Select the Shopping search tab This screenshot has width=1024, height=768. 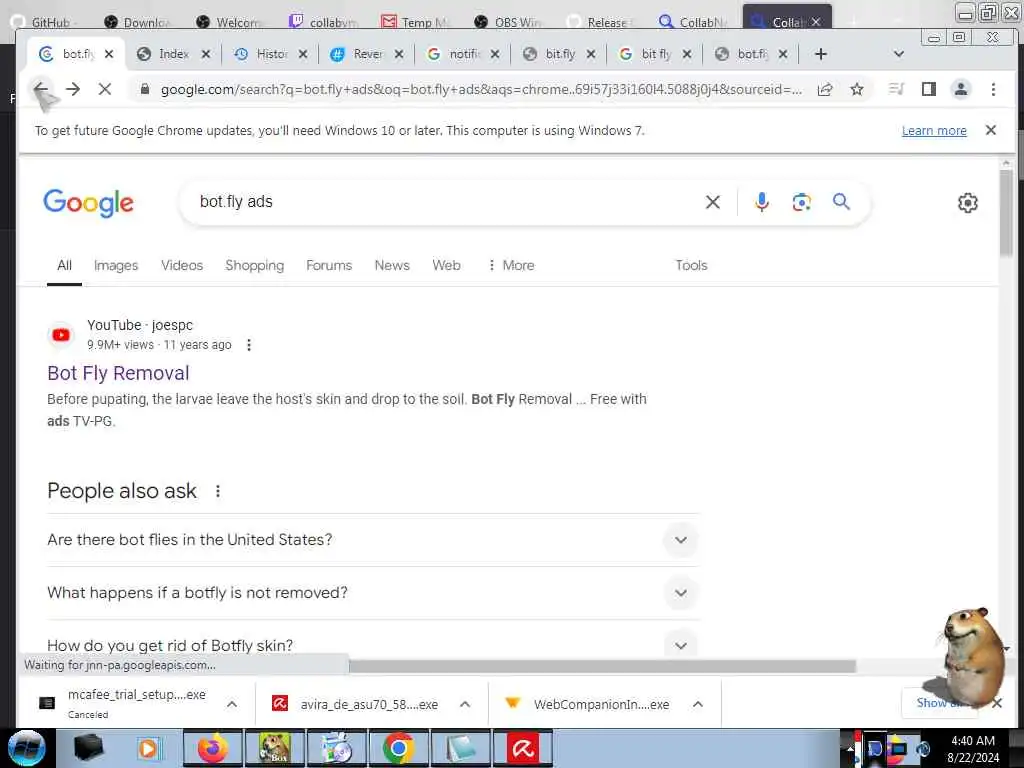(x=255, y=265)
